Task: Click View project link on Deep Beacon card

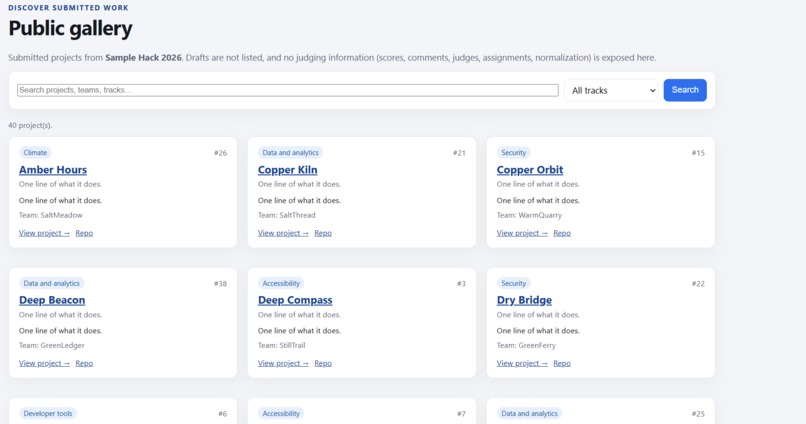Action: pos(44,363)
